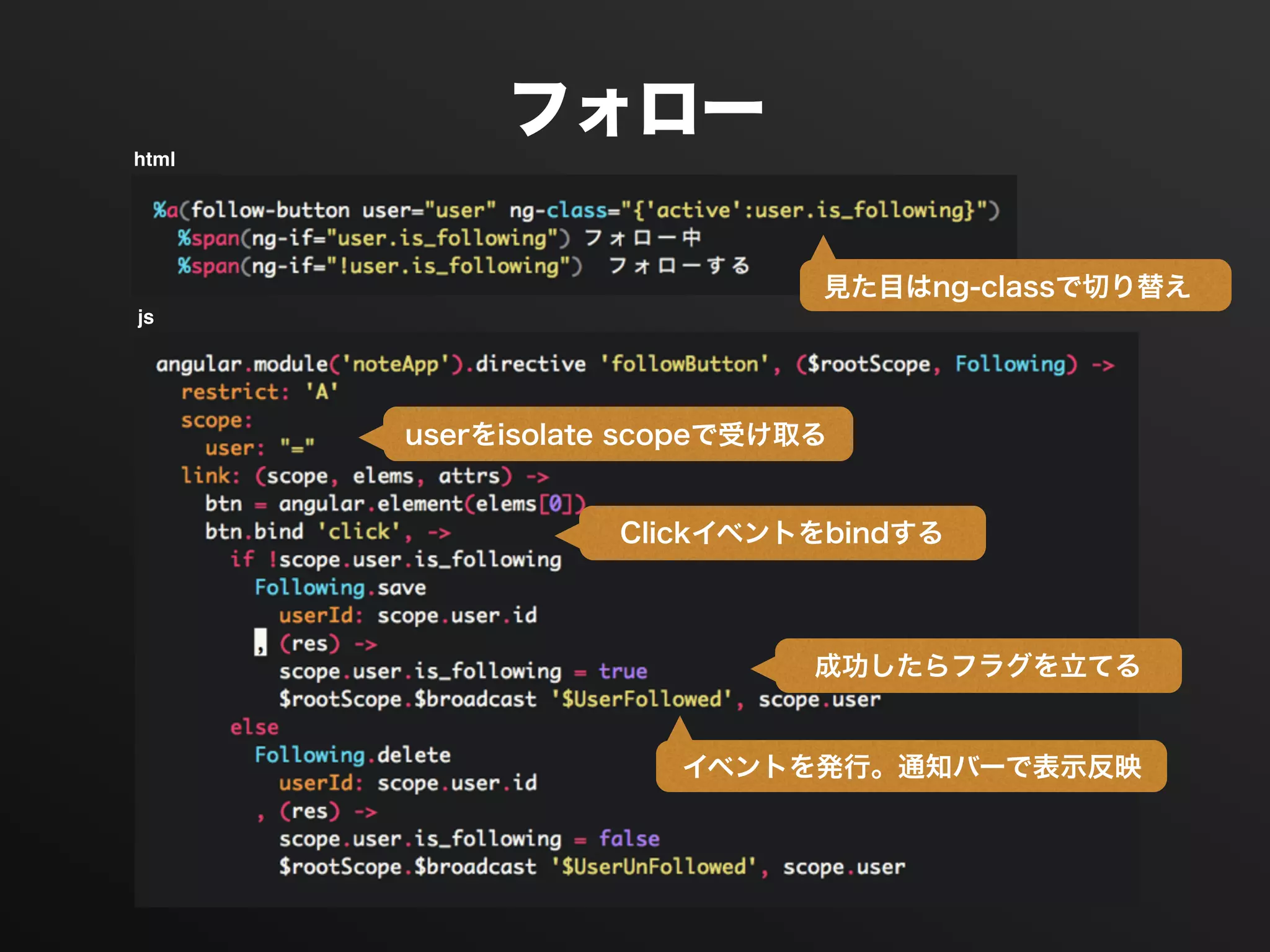The height and width of the screenshot is (952, 1270).
Task: Click the 'btn = angular.element(elems[0])' line
Action: coord(395,504)
